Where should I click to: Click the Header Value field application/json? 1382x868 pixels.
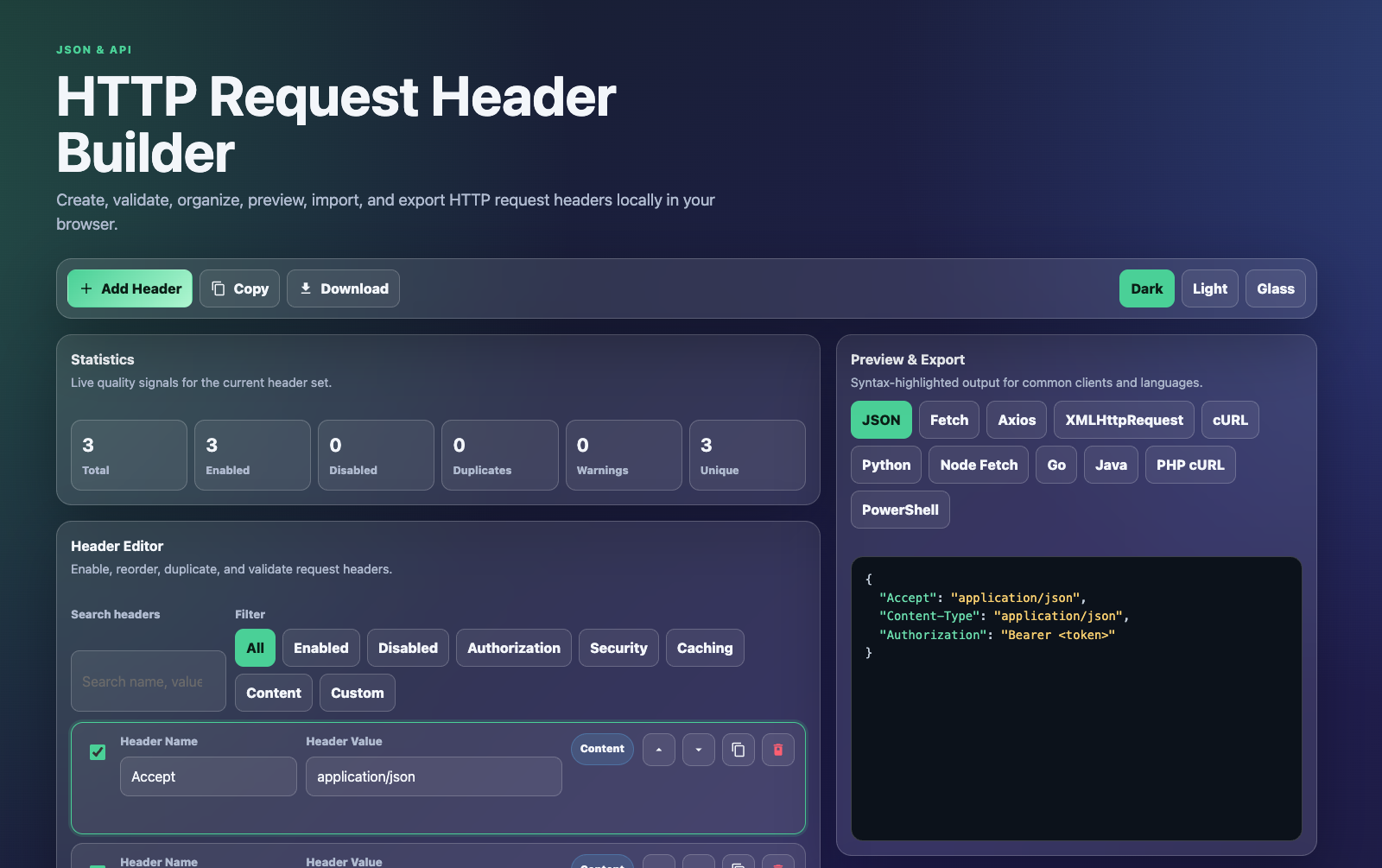coord(434,776)
